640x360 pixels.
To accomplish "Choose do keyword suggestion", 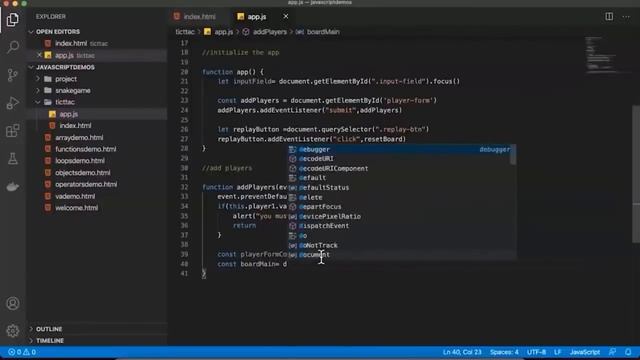I will click(399, 236).
